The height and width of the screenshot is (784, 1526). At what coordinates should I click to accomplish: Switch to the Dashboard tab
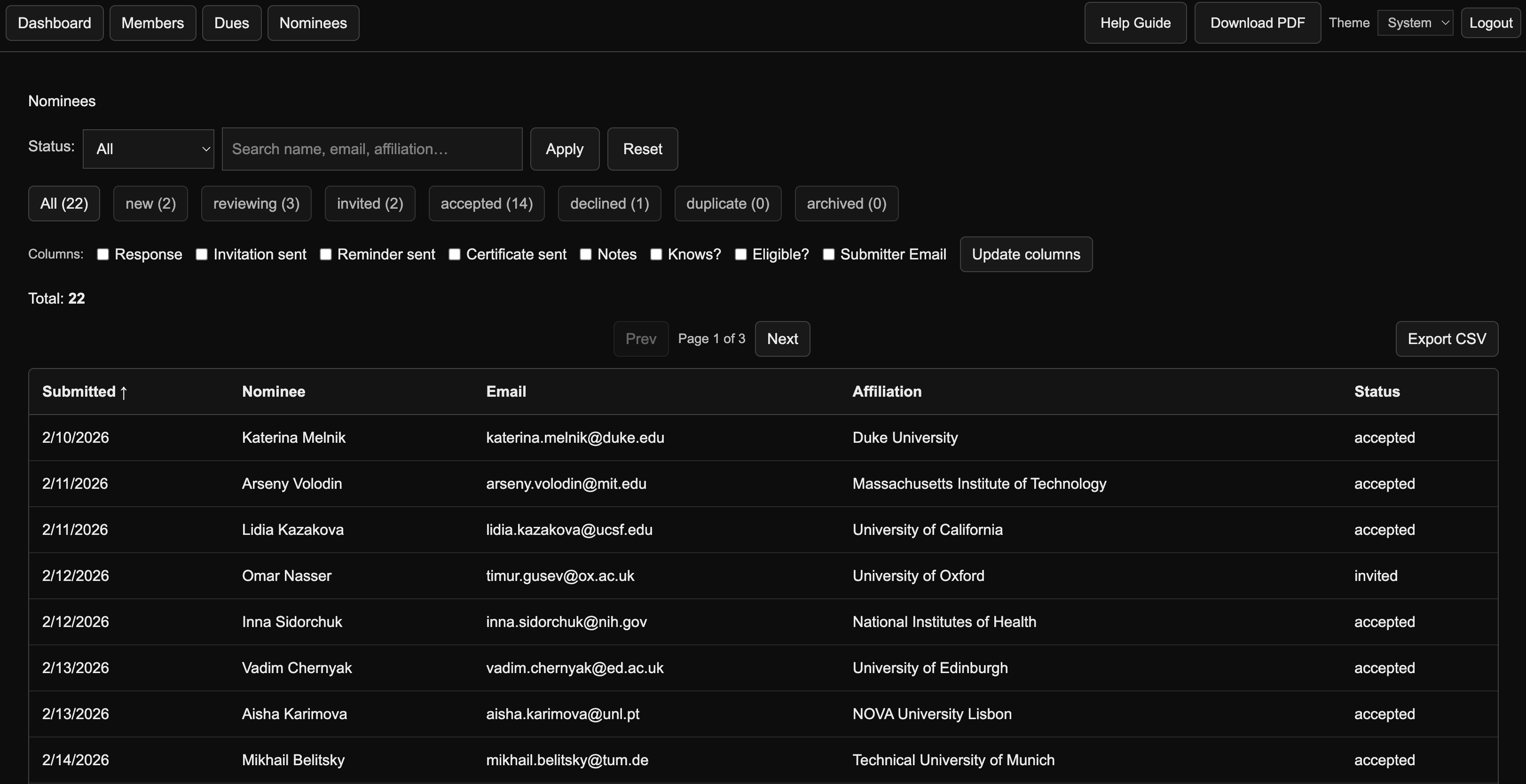pyautogui.click(x=55, y=23)
